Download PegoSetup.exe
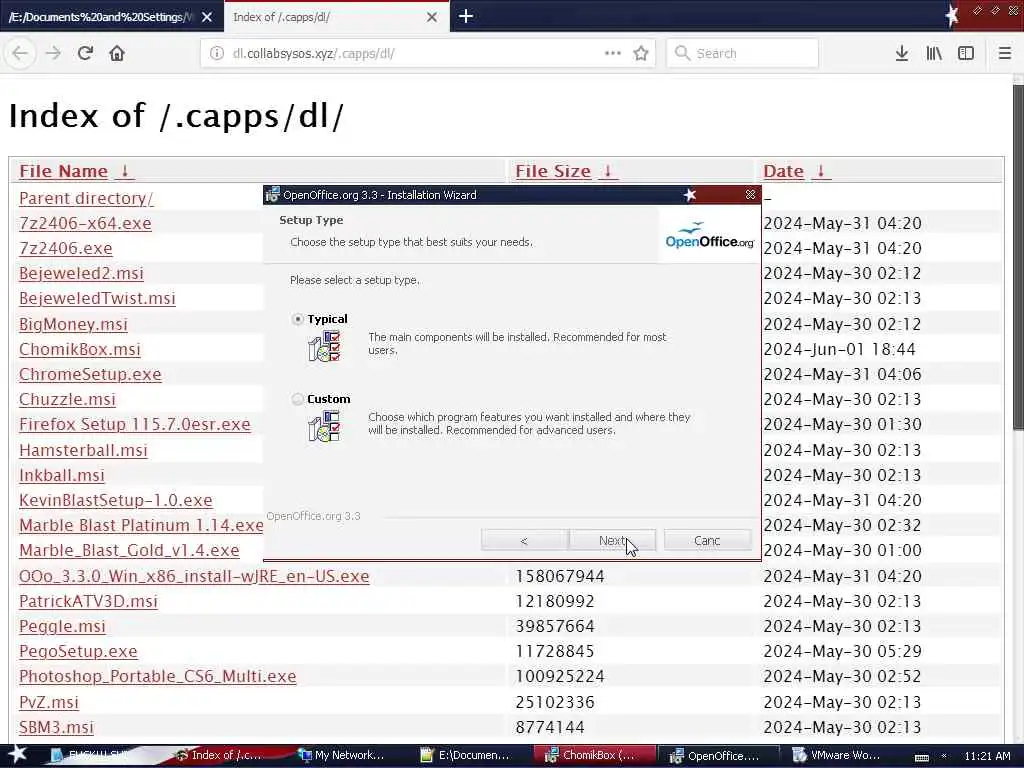Viewport: 1024px width, 768px height. (78, 651)
